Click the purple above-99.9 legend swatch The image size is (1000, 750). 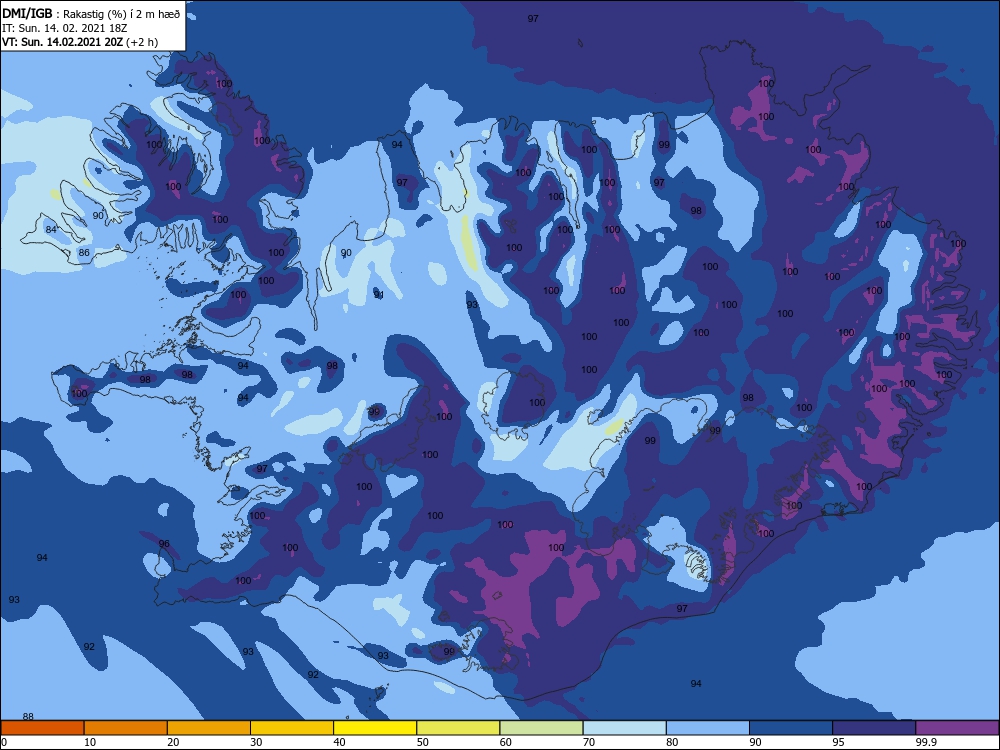(x=958, y=728)
